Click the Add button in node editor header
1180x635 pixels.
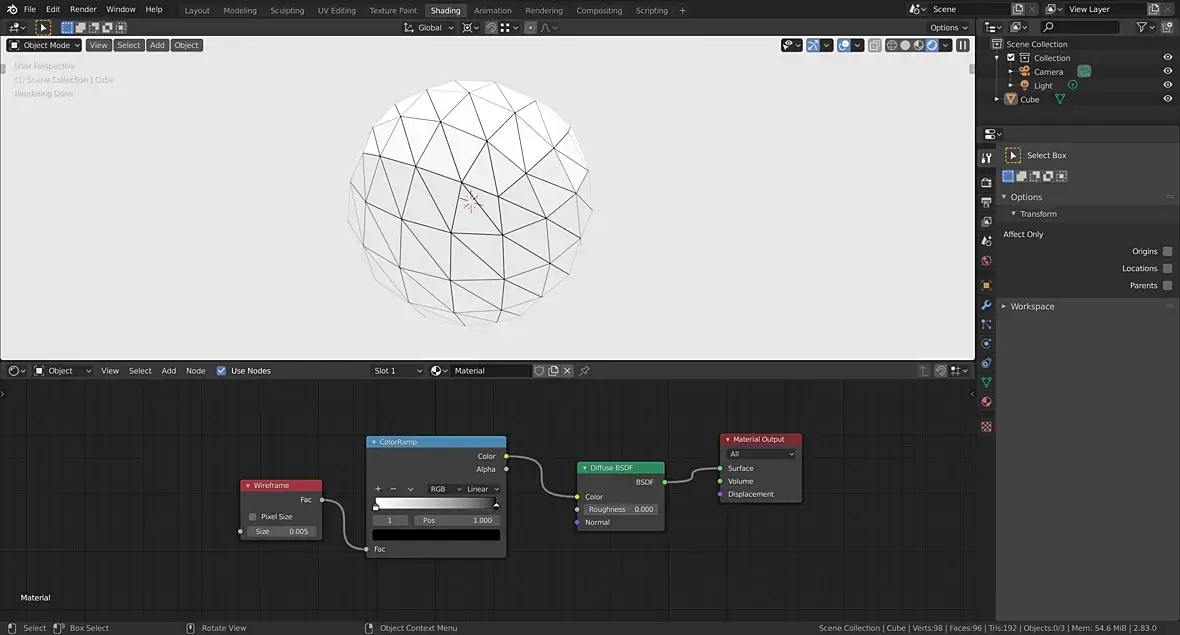point(169,371)
